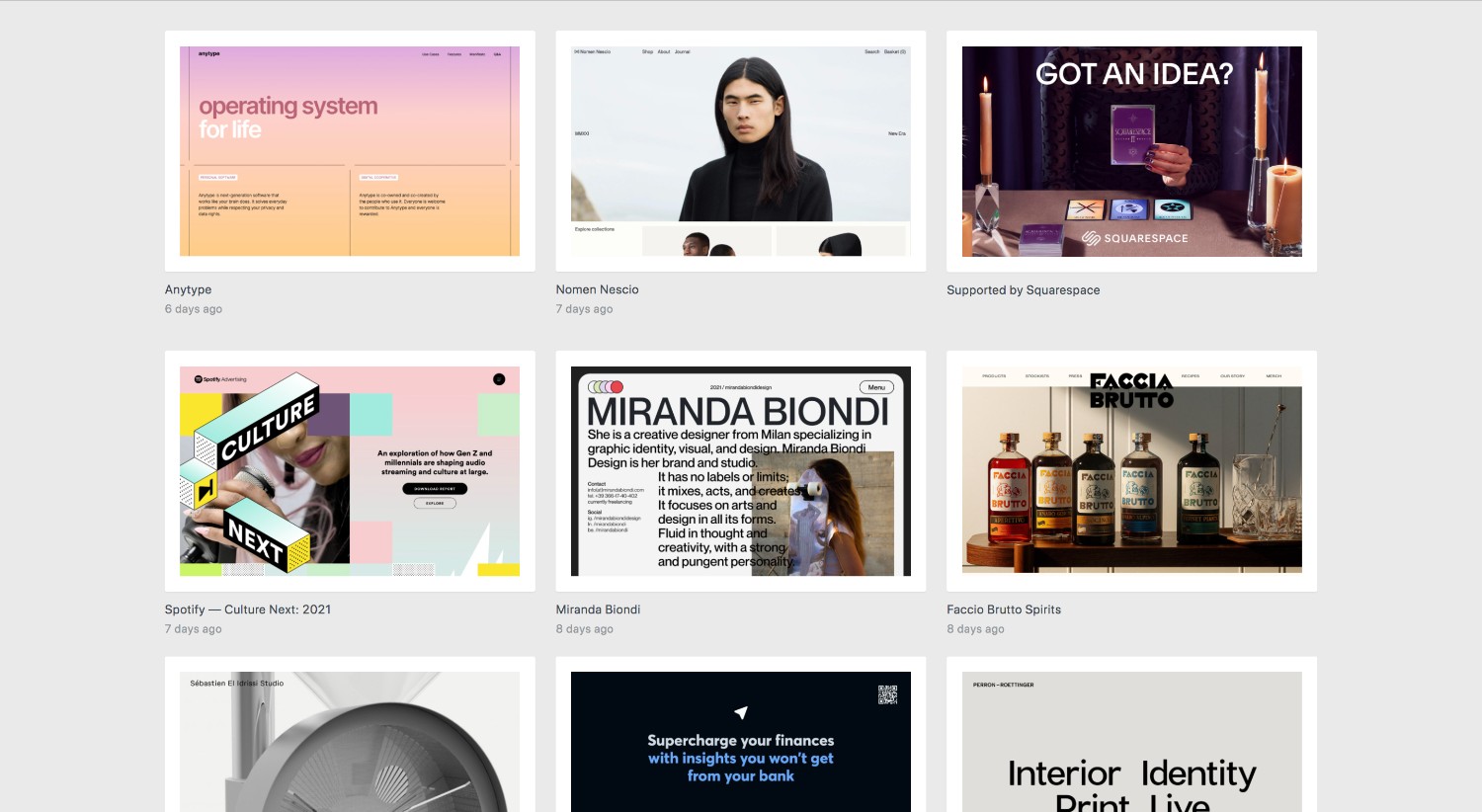The image size is (1482, 812).
Task: Click the paper plane icon in finances preview
Action: point(741,712)
